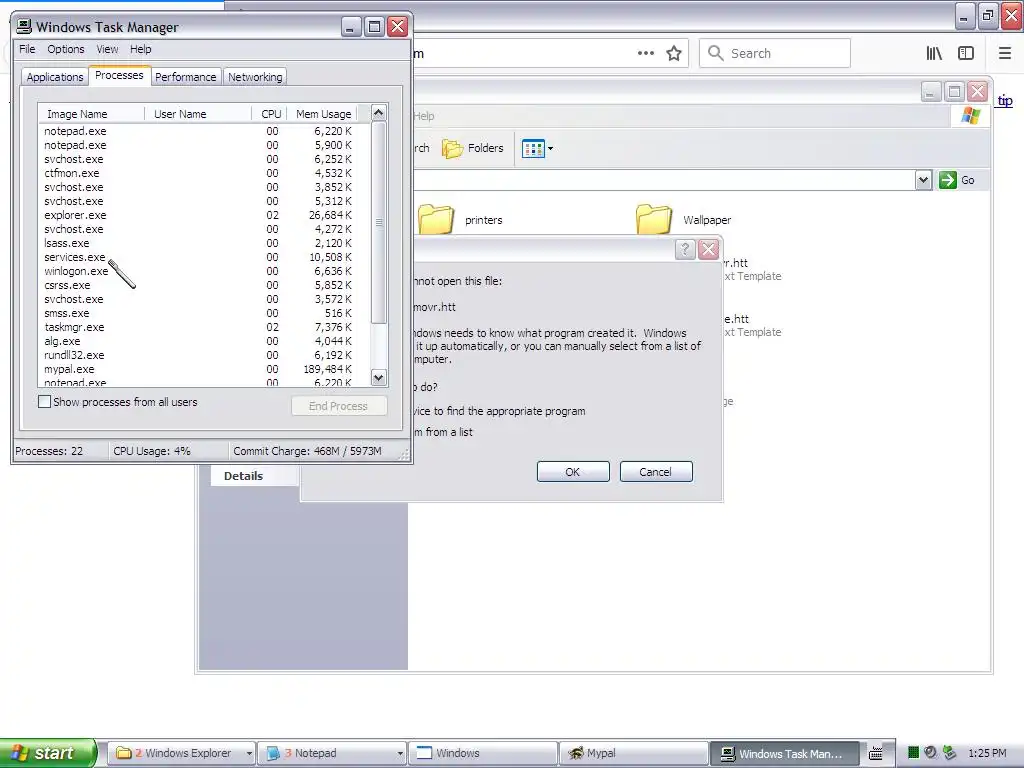Expand the Explorer address bar dropdown

coord(923,180)
